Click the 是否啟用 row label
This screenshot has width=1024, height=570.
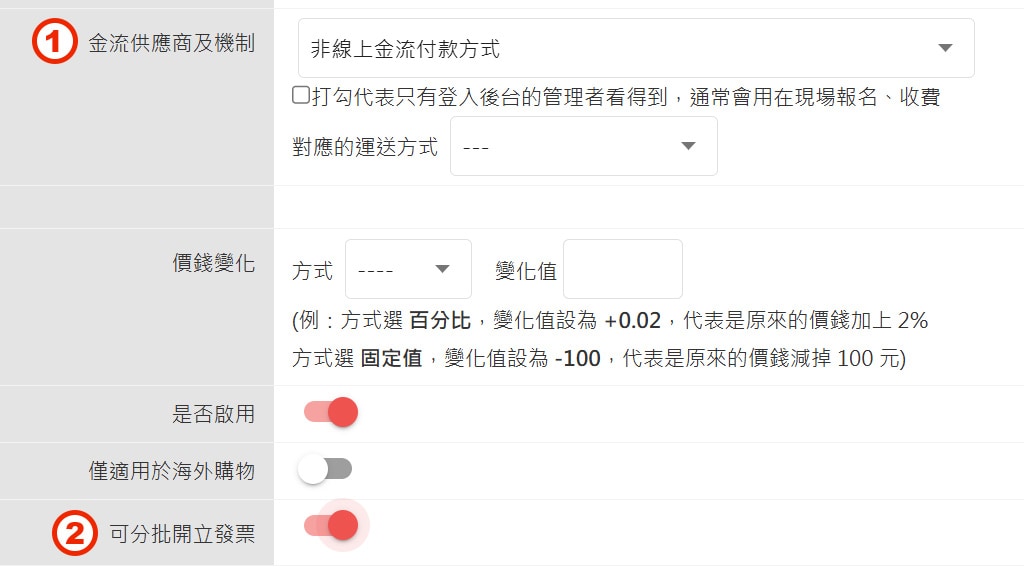[x=213, y=414]
